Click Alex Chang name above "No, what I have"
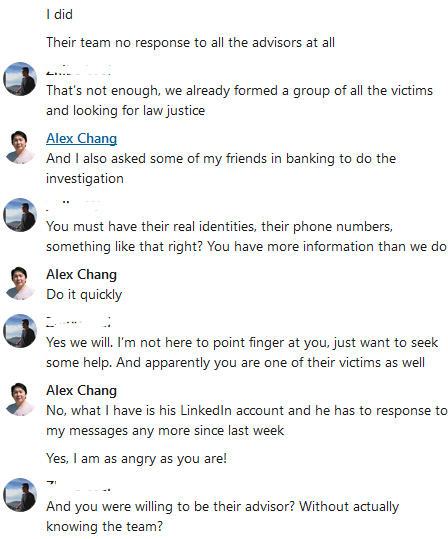 (81, 390)
